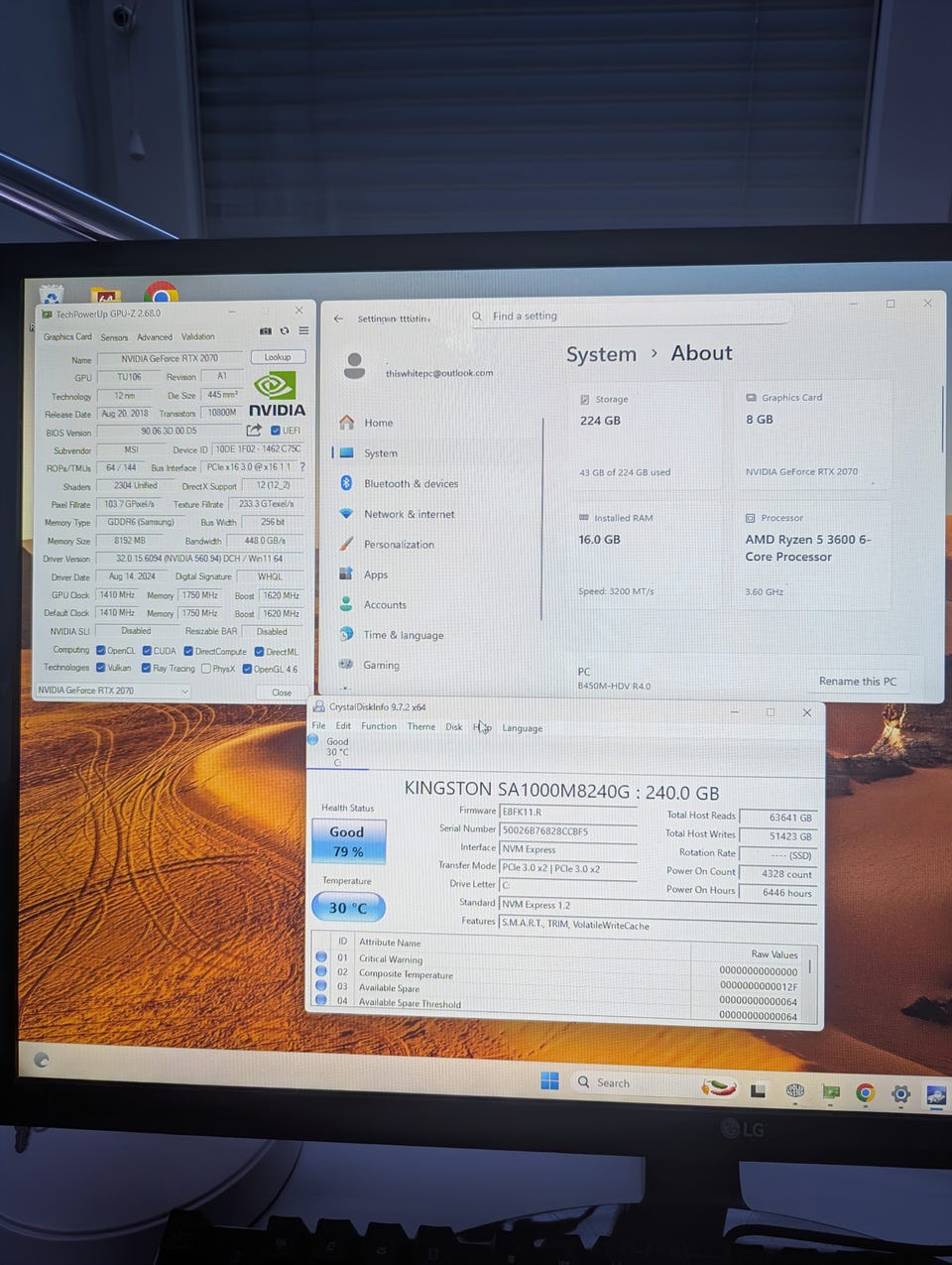The height and width of the screenshot is (1265, 952).
Task: Toggle the DirectML checkbox
Action: click(259, 652)
